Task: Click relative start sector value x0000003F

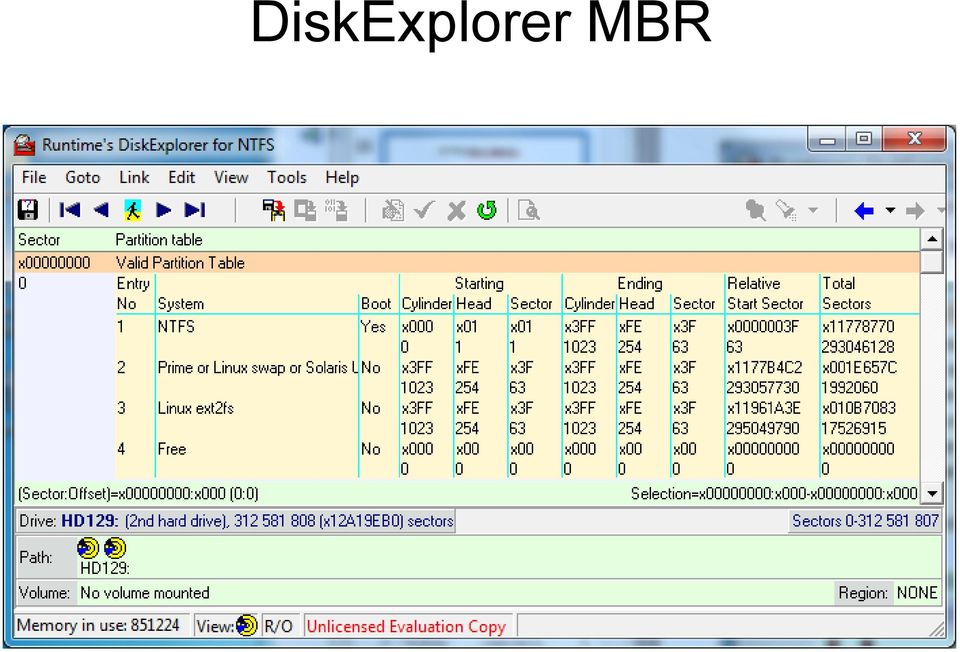Action: coord(762,326)
